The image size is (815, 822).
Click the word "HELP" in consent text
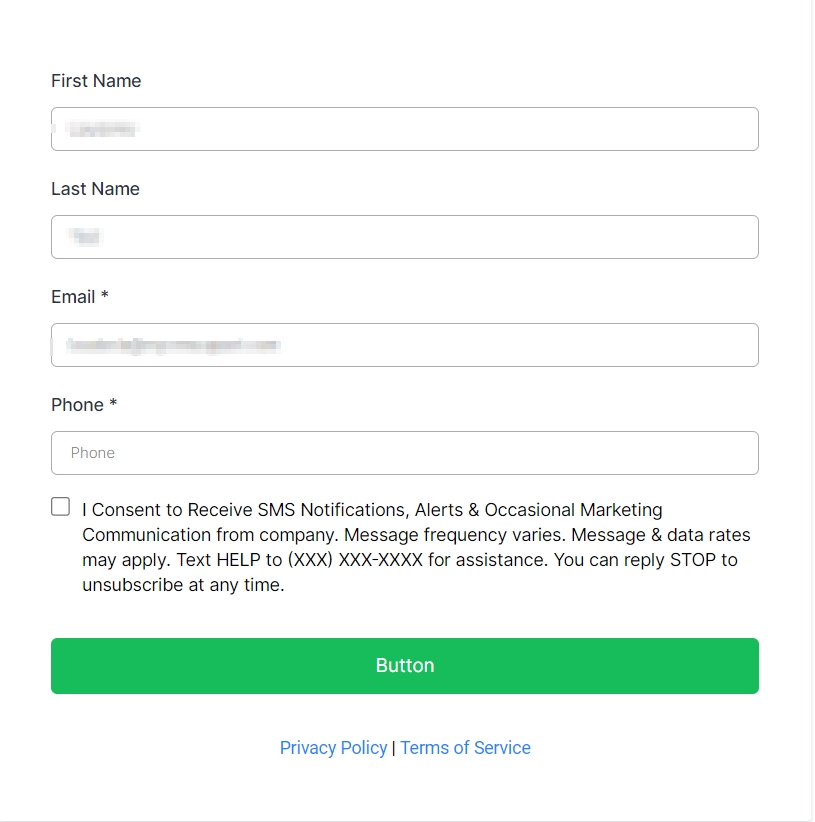tap(239, 560)
